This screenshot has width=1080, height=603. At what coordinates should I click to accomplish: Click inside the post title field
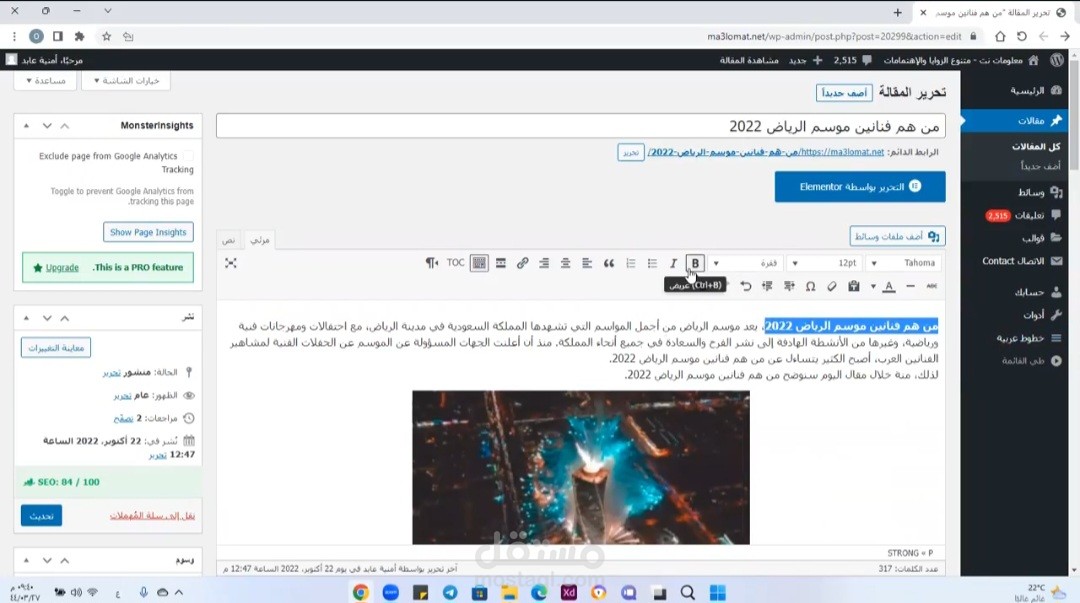[580, 124]
